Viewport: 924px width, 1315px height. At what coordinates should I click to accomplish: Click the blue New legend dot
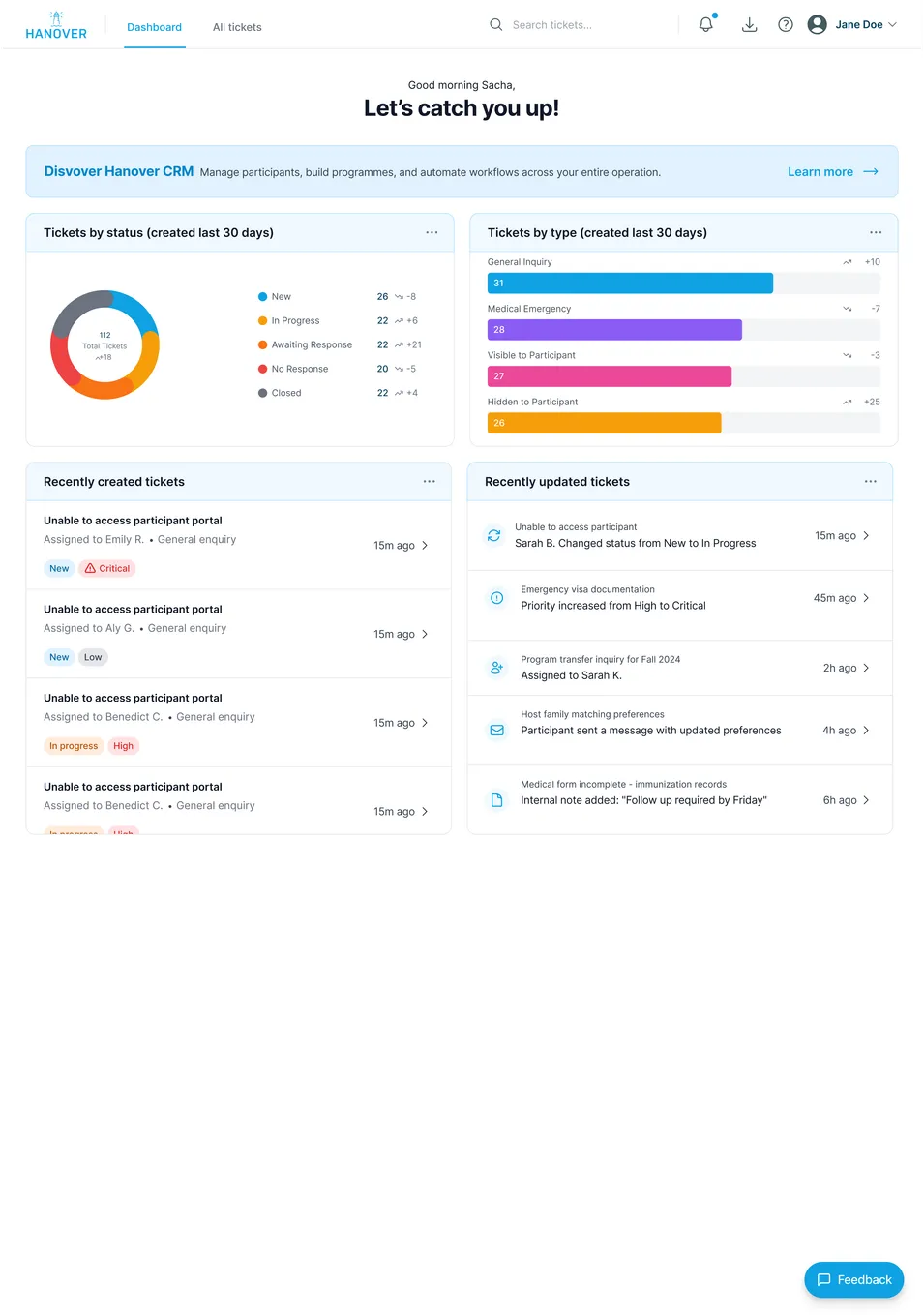click(262, 297)
